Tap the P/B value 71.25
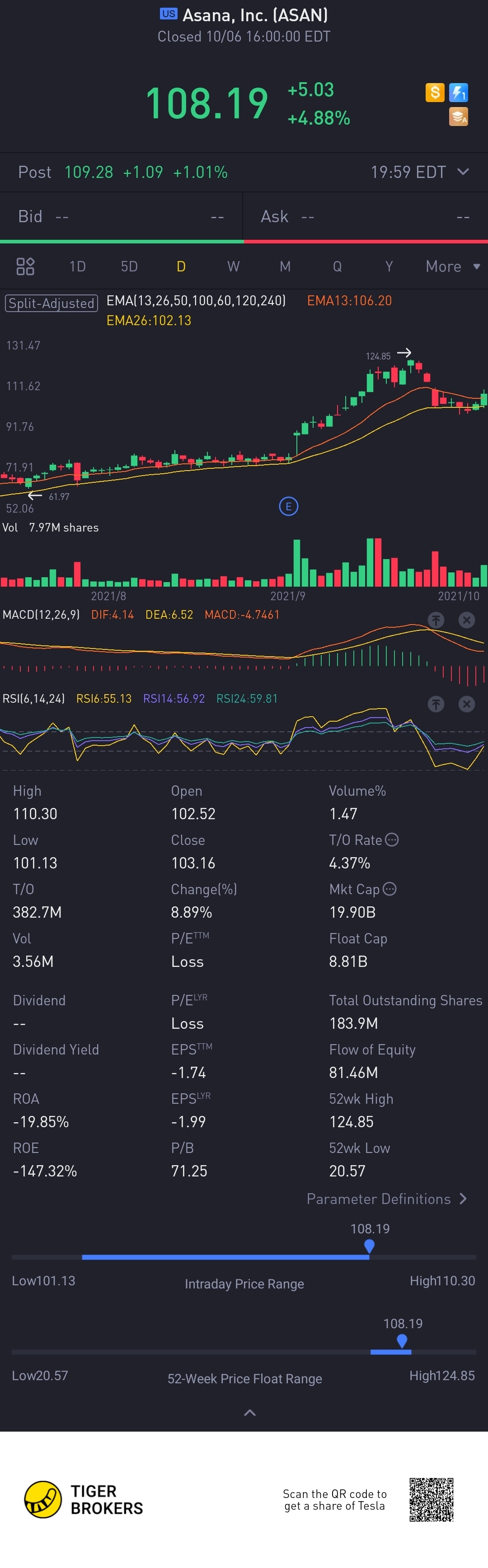The width and height of the screenshot is (488, 1568). coord(189,1171)
